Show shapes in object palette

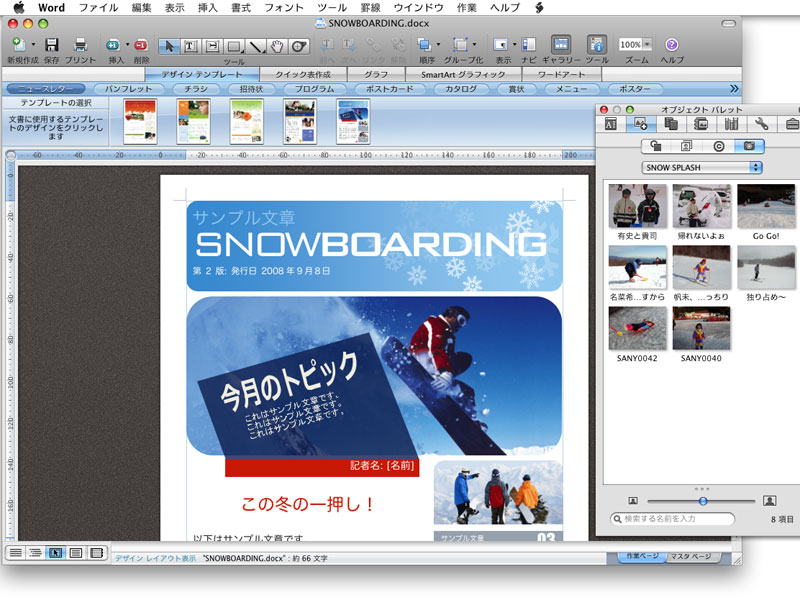(656, 146)
